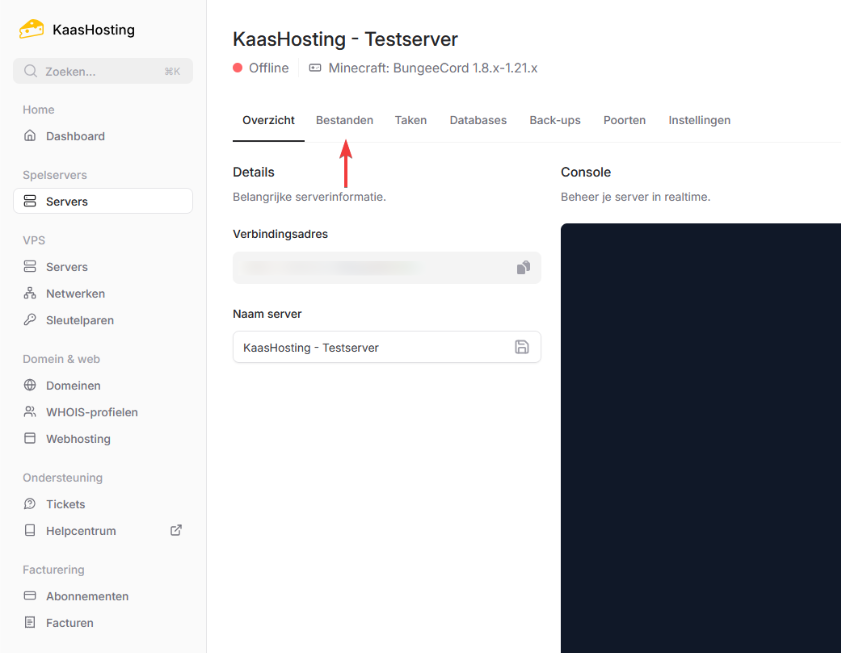
Task: Open the Instellingen tab
Action: [699, 120]
